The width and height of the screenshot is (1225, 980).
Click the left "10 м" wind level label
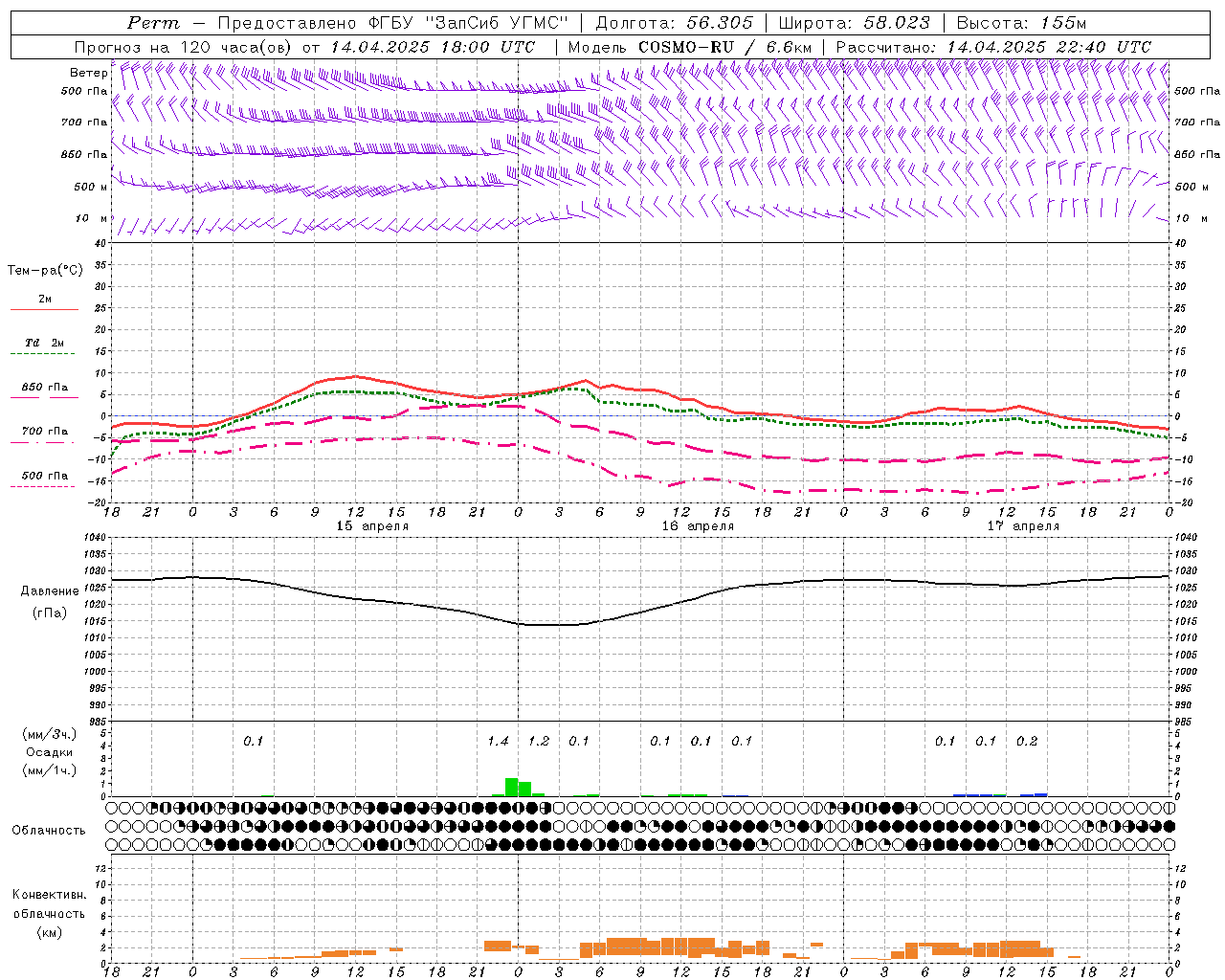tap(91, 218)
